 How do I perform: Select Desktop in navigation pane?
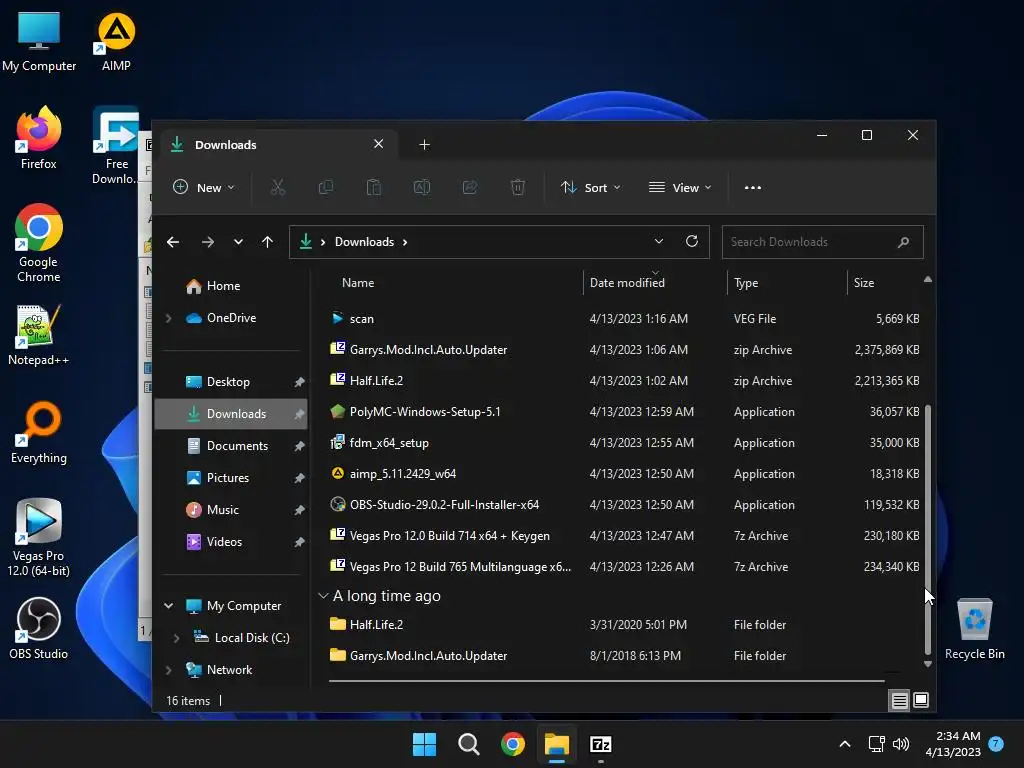point(231,382)
